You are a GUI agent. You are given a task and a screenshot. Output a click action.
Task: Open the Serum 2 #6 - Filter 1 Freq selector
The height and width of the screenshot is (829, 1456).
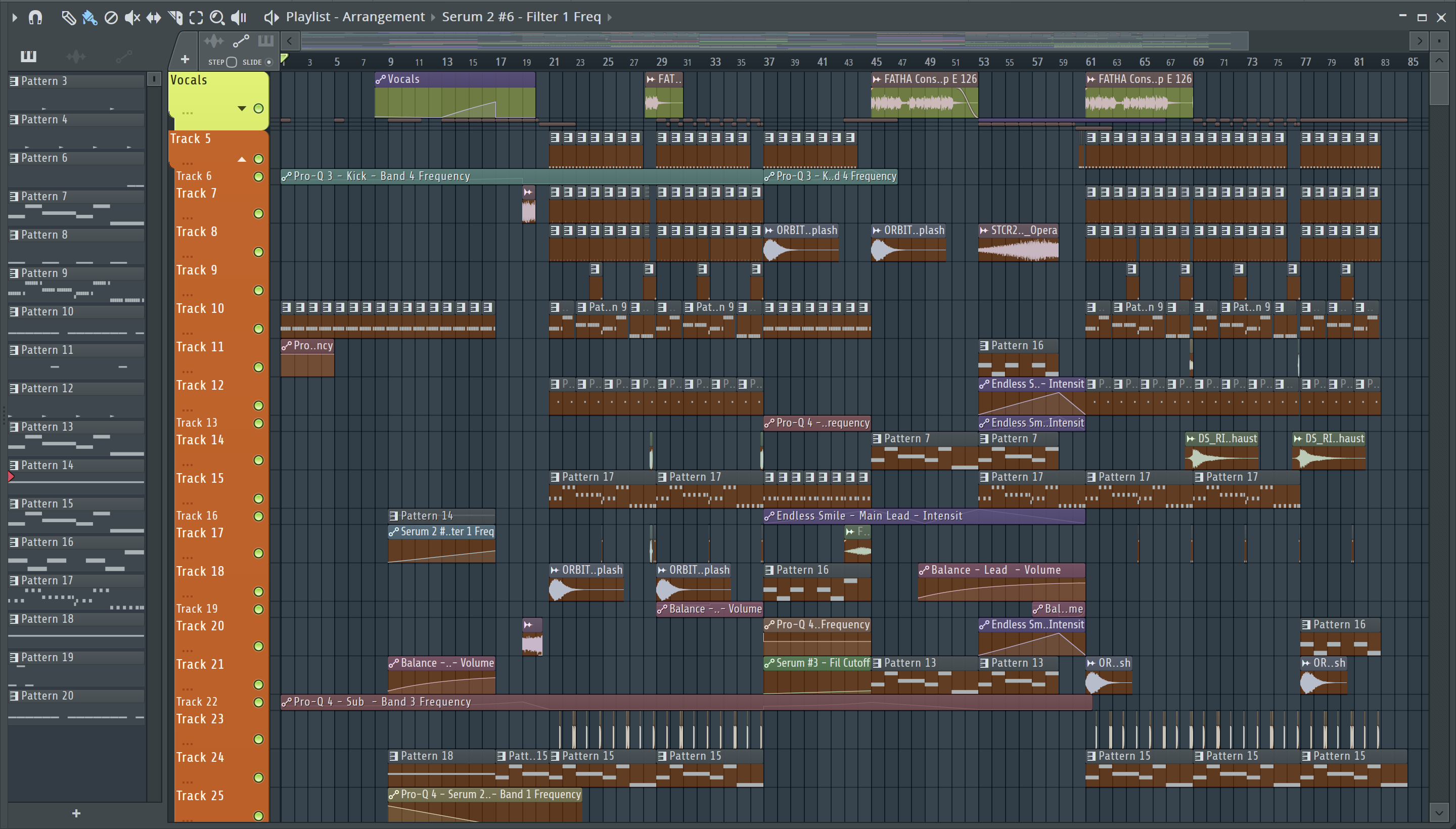pos(521,17)
